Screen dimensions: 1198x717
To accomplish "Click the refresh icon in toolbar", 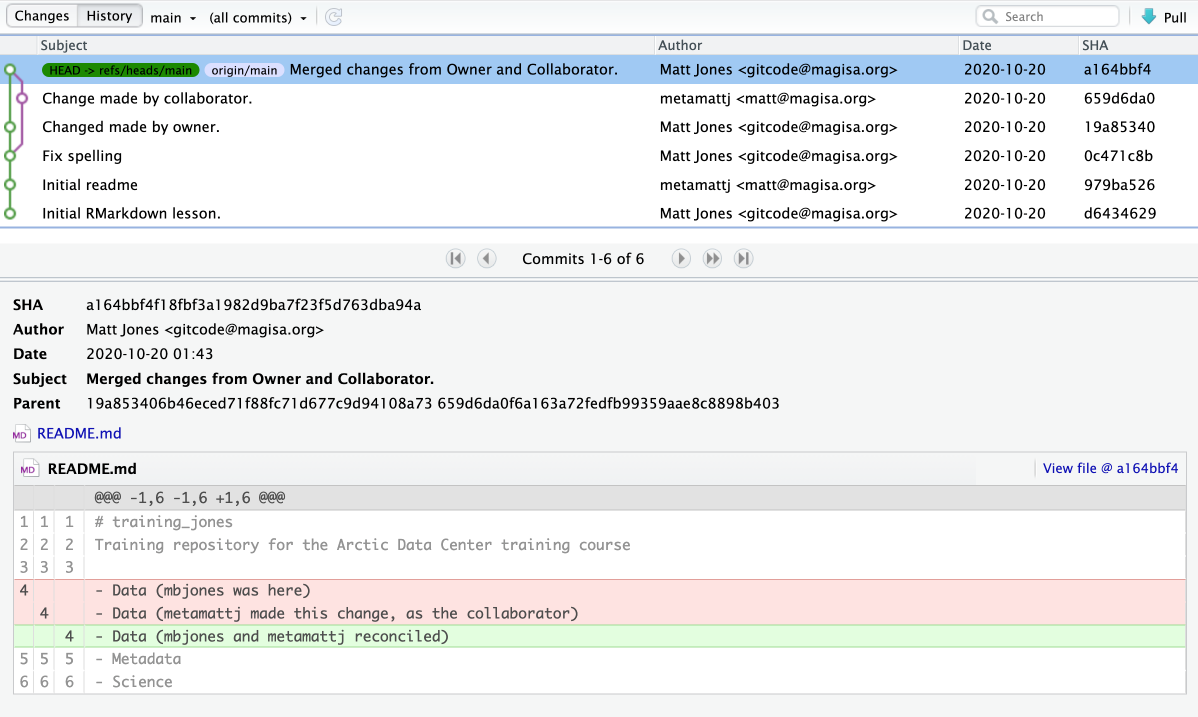I will pyautogui.click(x=334, y=17).
